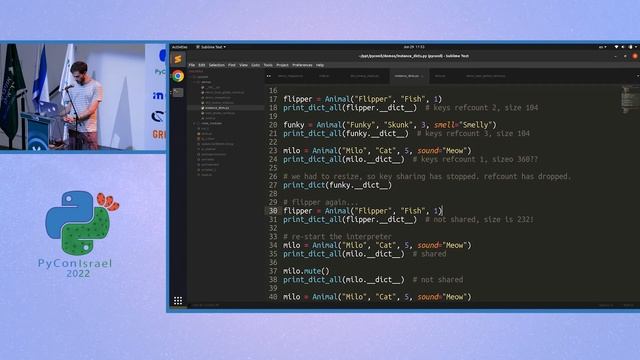Close the Sublime Text window

635,56
